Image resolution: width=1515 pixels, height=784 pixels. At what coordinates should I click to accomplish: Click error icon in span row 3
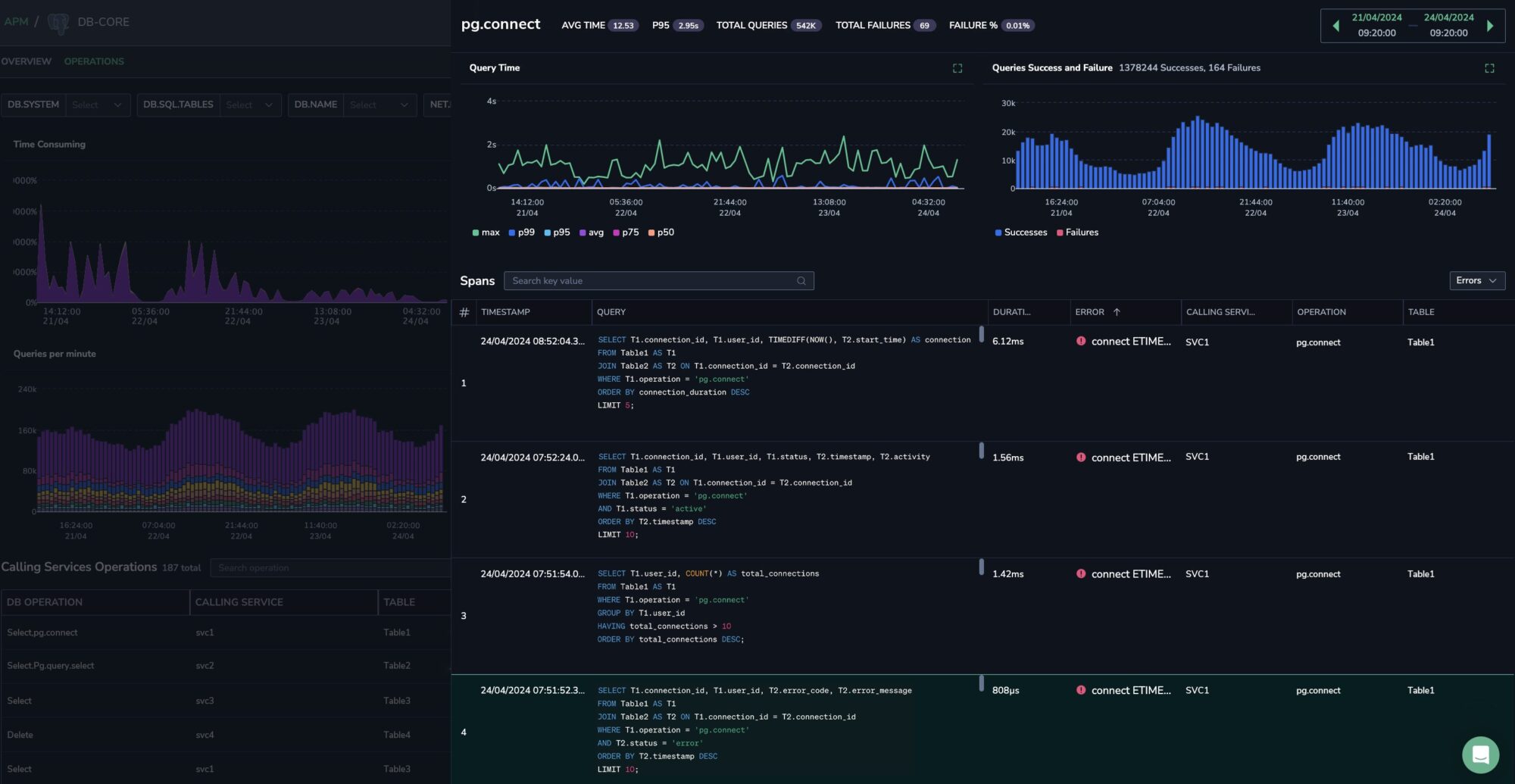click(x=1081, y=574)
